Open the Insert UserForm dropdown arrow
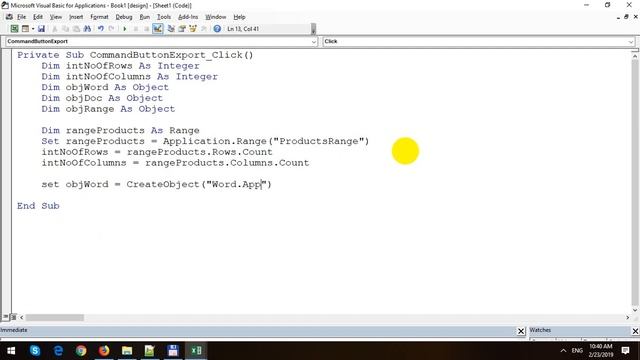 33,29
